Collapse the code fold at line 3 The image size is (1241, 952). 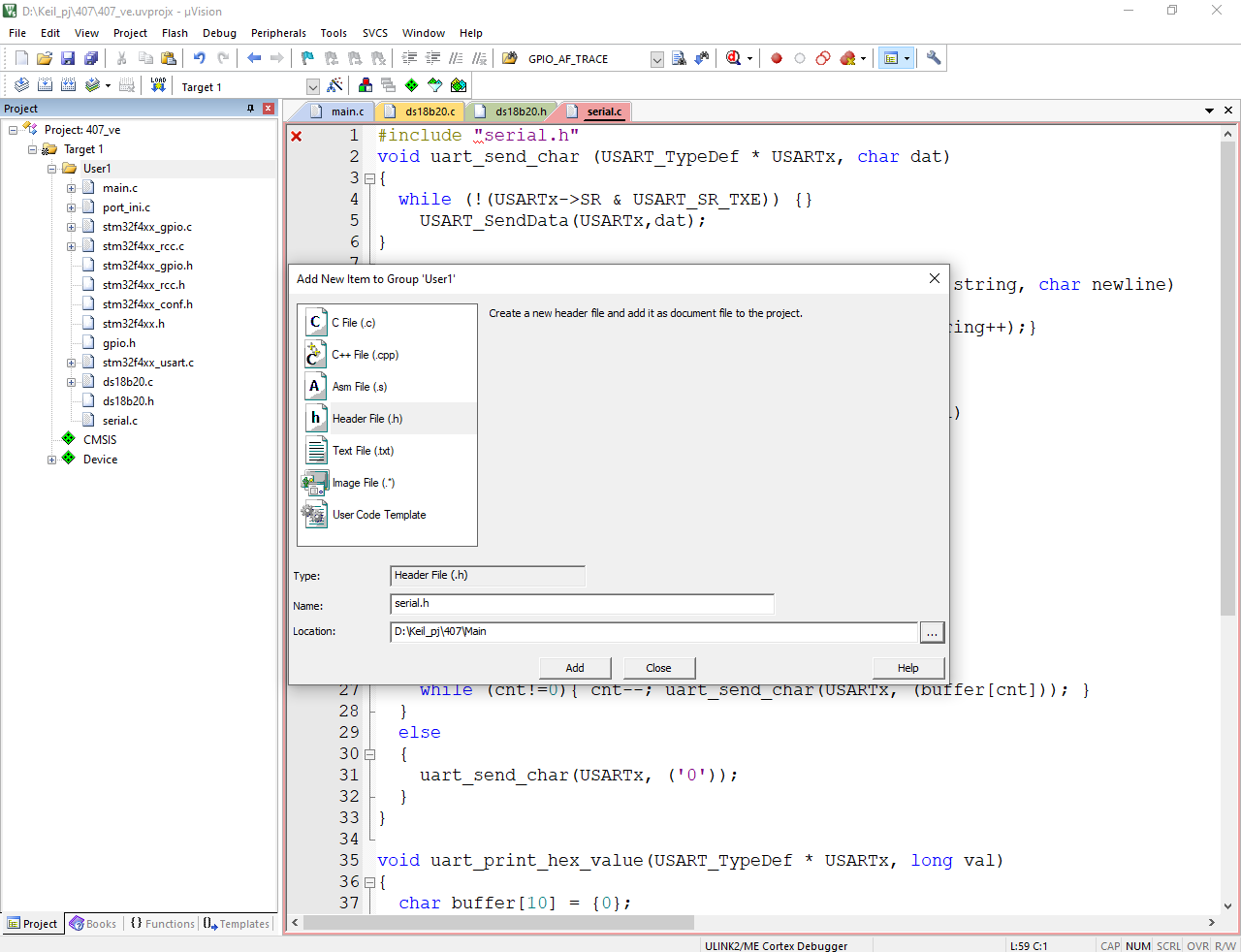(369, 178)
